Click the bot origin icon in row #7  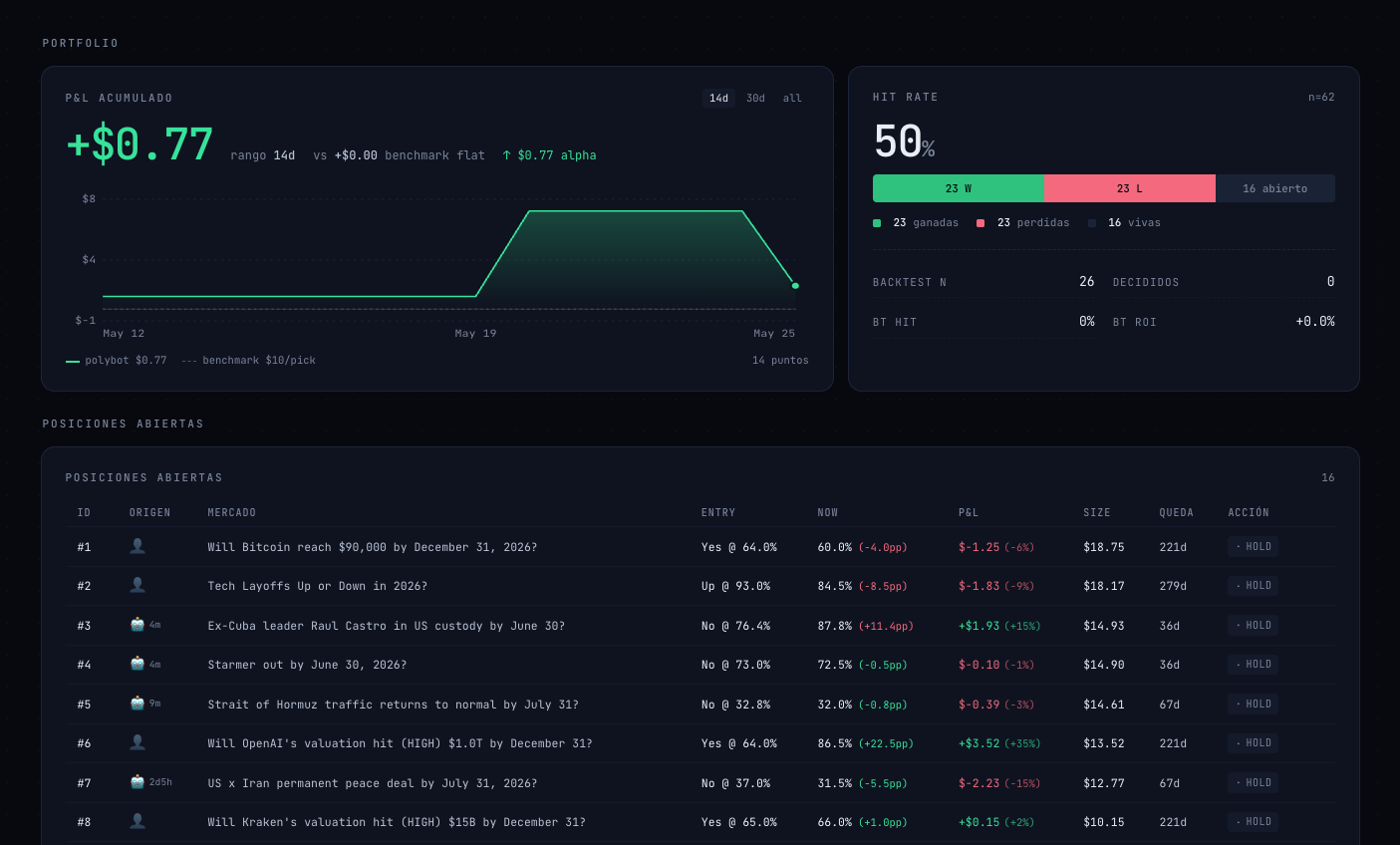138,782
